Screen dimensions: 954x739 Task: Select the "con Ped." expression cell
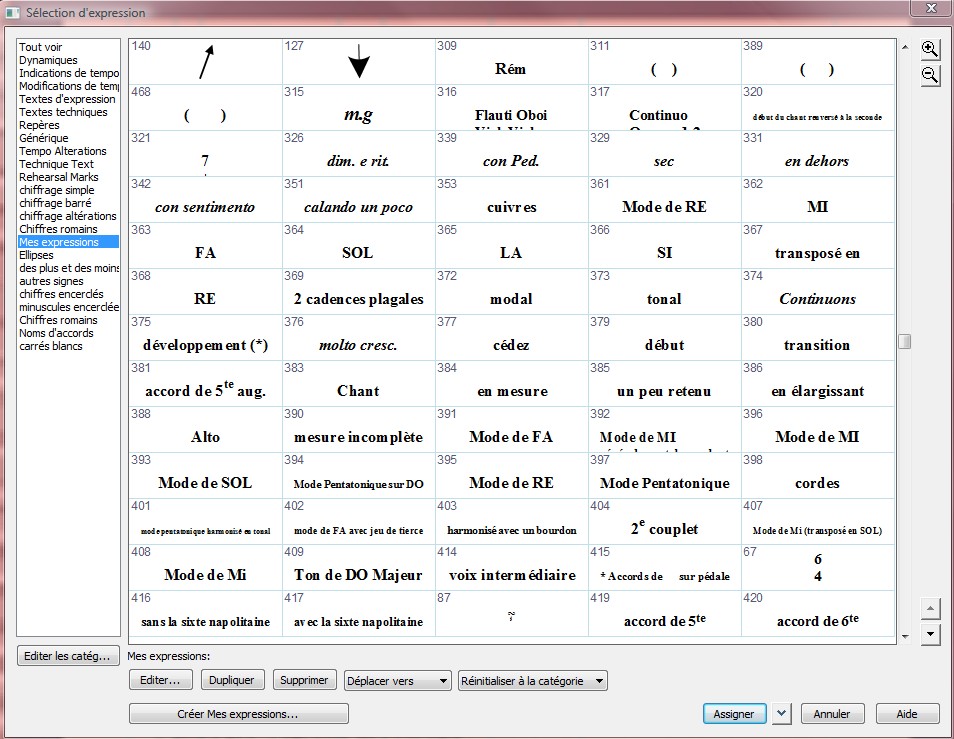click(x=511, y=154)
